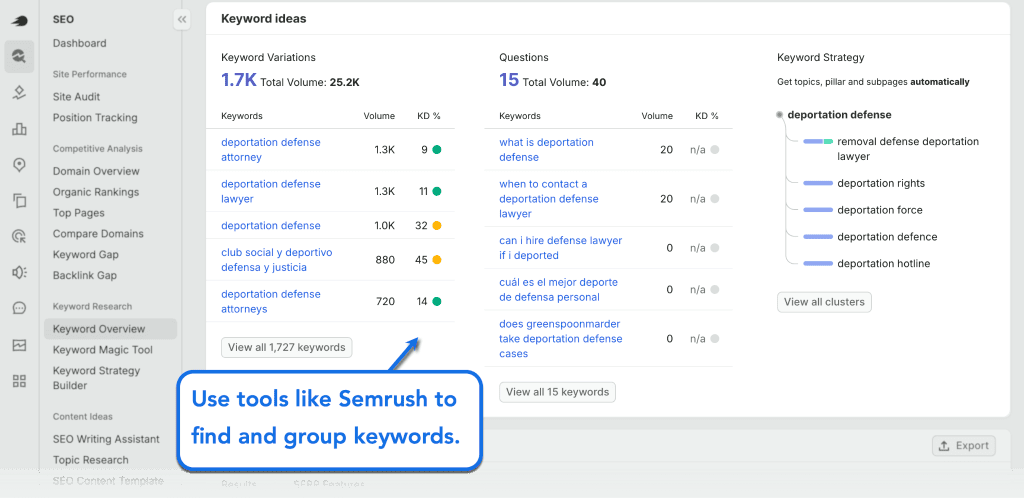Open the cursor target icon in sidebar

20,236
